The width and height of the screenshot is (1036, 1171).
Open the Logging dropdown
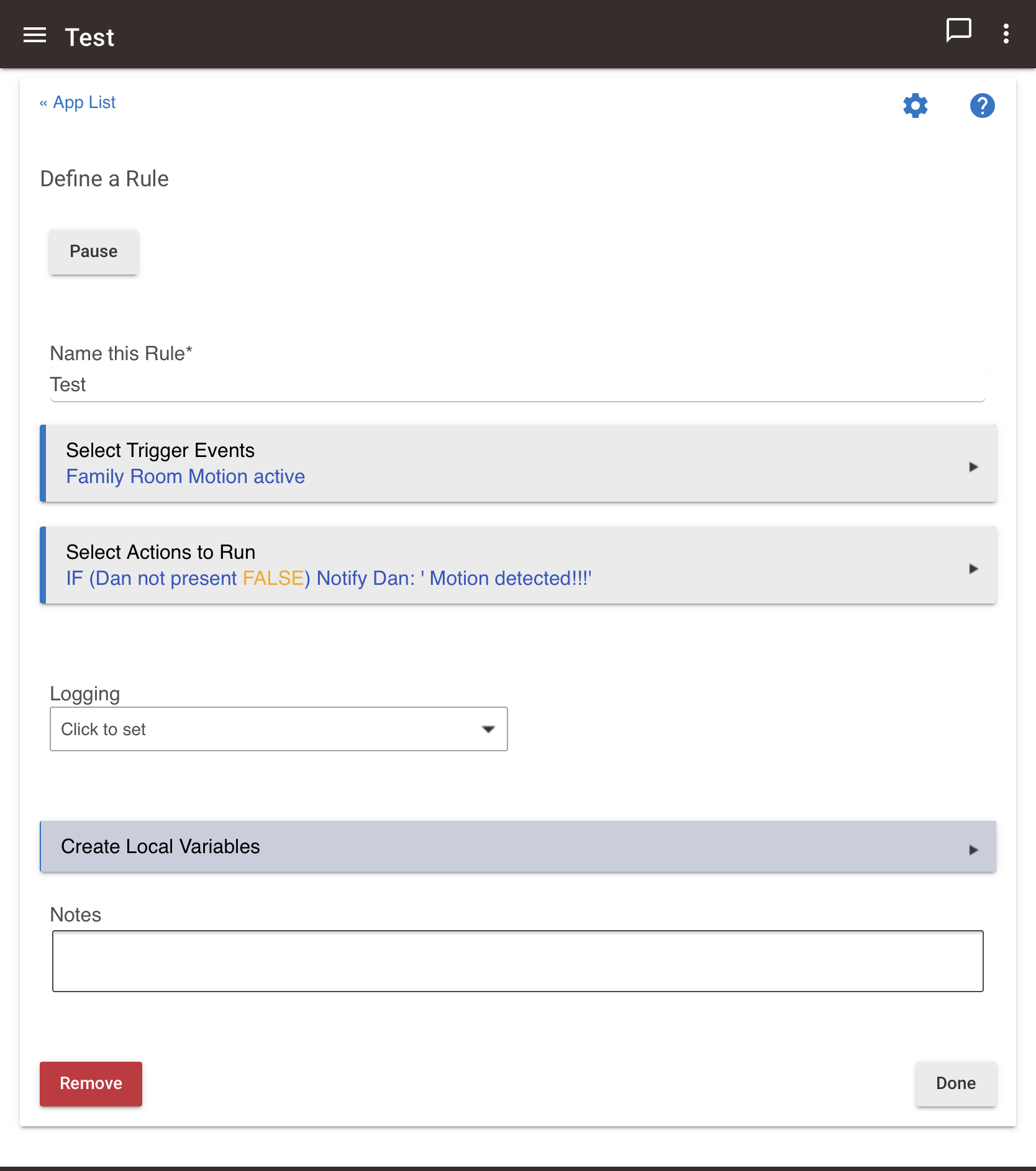279,729
